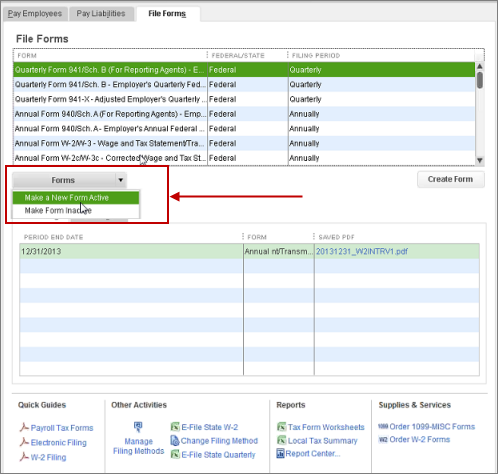Click Annually cell in the W-2/W-3 row
498x474 pixels.
pyautogui.click(x=382, y=143)
